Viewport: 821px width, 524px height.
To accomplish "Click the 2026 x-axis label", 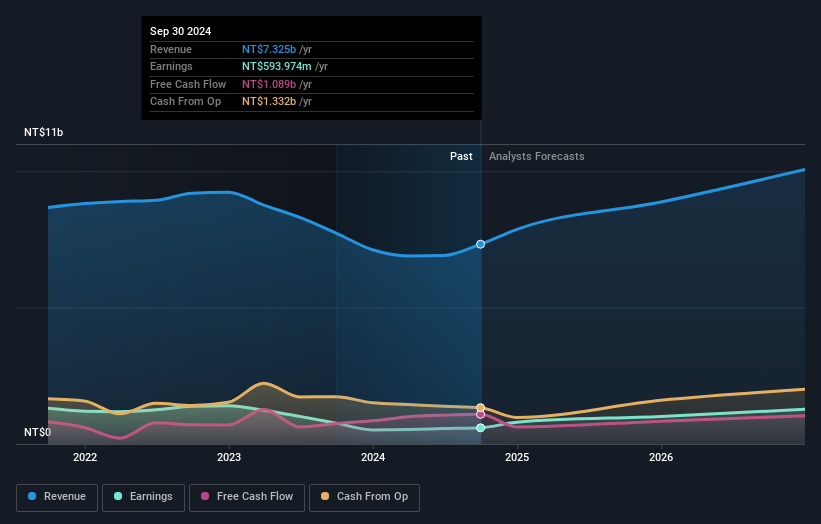I will point(661,457).
